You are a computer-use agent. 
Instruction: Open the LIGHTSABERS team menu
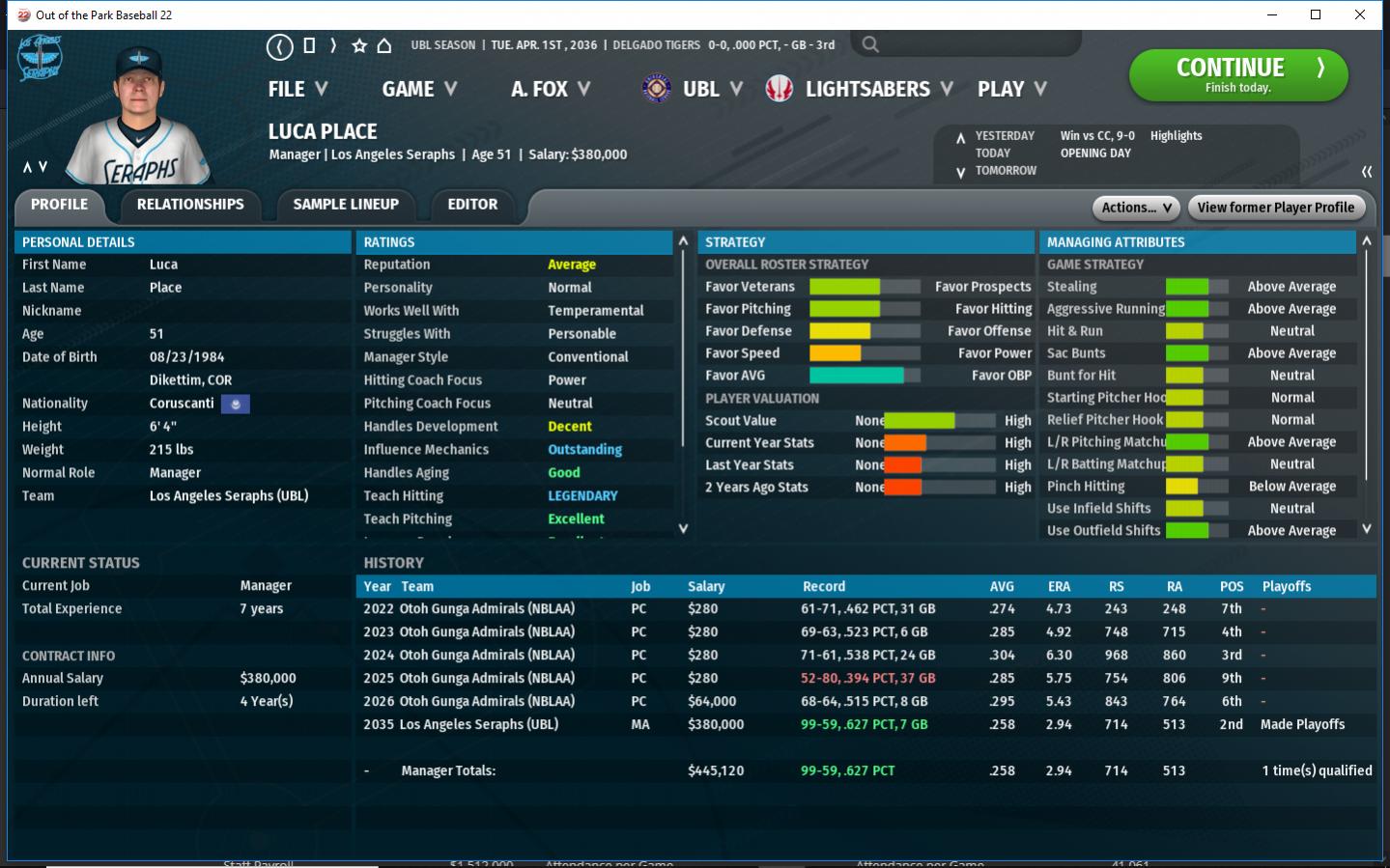click(x=879, y=89)
